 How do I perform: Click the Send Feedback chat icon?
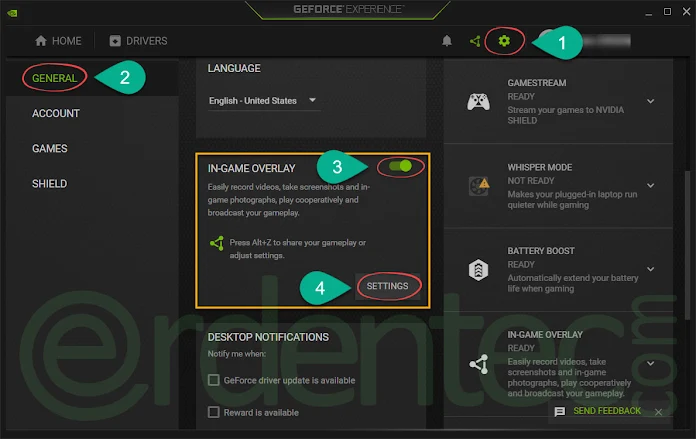point(560,411)
